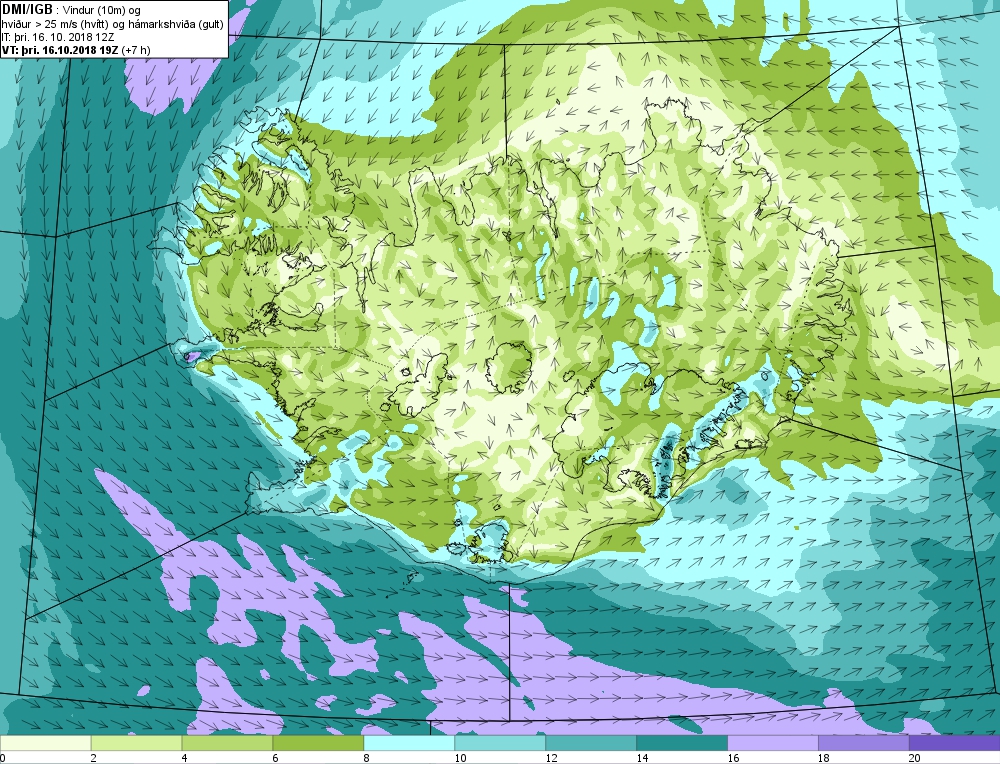The image size is (1000, 764).
Task: Click the legend scale label "8"
Action: tap(366, 758)
